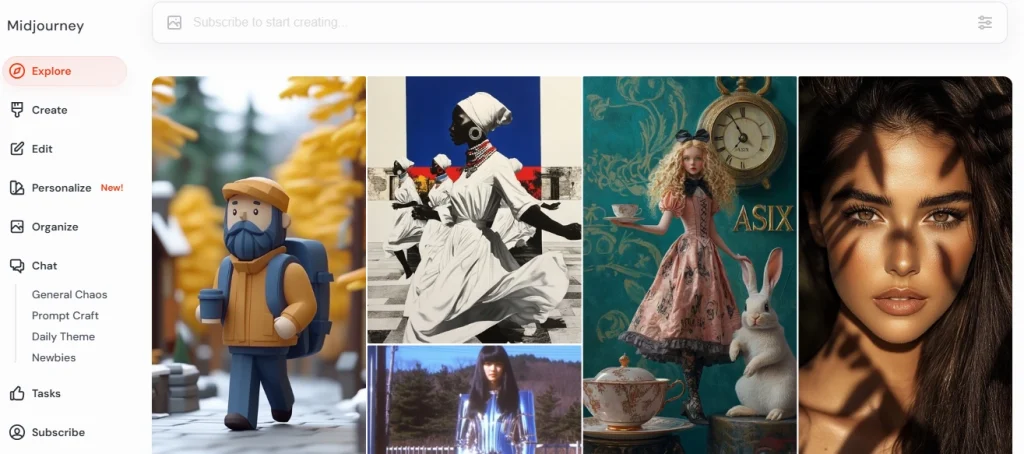Viewport: 1024px width, 454px height.
Task: Click the Midjourney logo text
Action: (x=45, y=26)
